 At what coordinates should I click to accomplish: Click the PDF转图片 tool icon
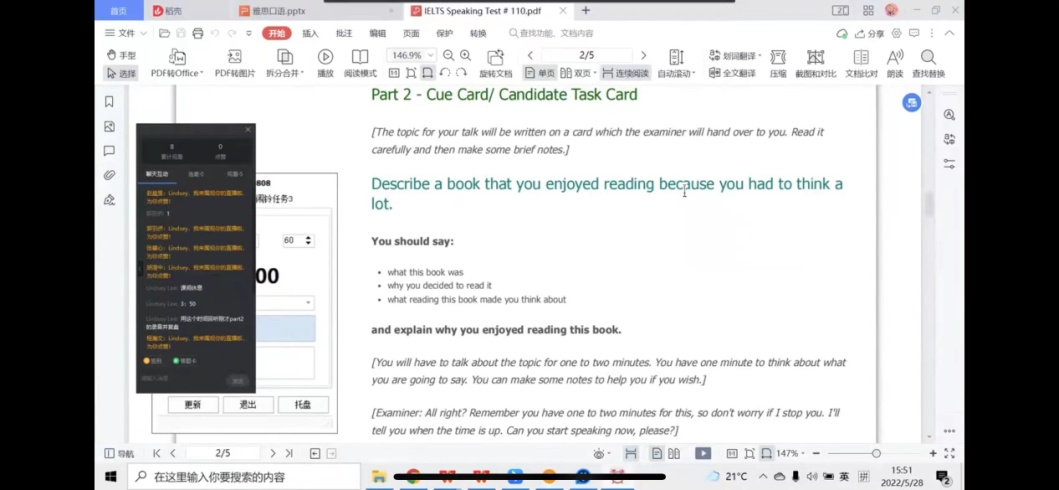234,58
